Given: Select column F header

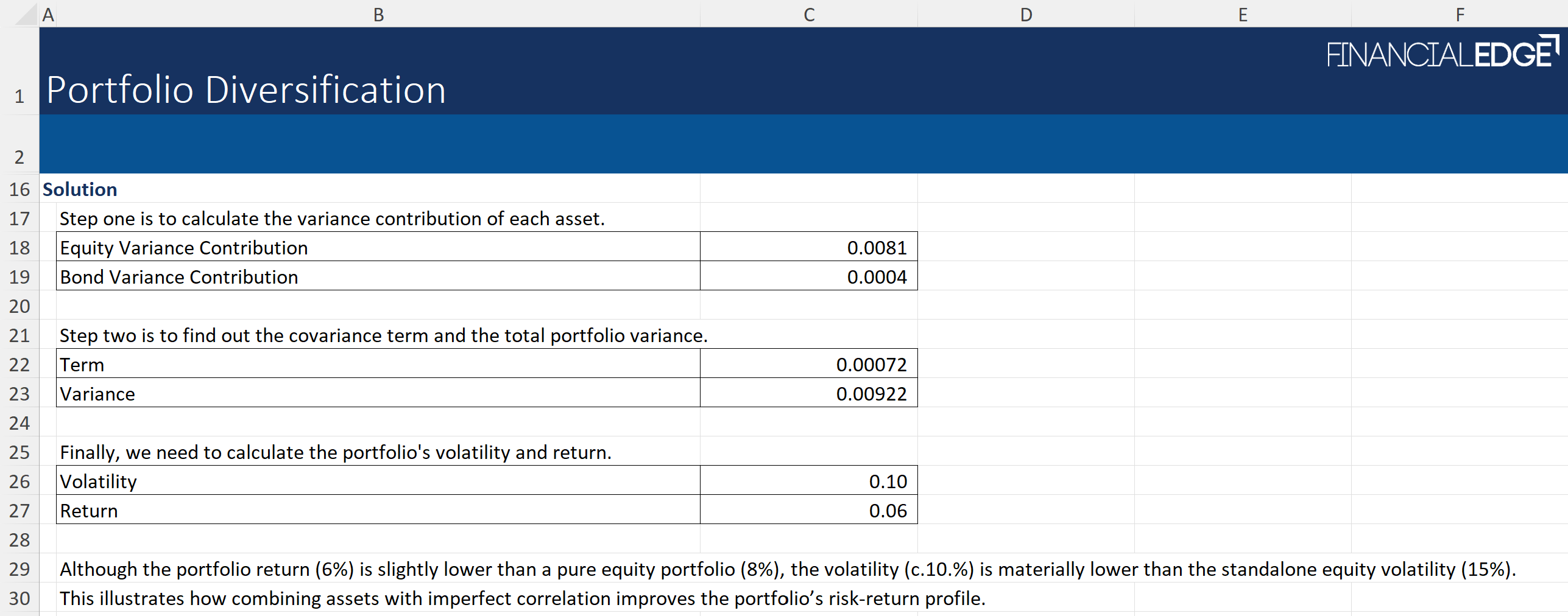Looking at the screenshot, I should point(1460,15).
